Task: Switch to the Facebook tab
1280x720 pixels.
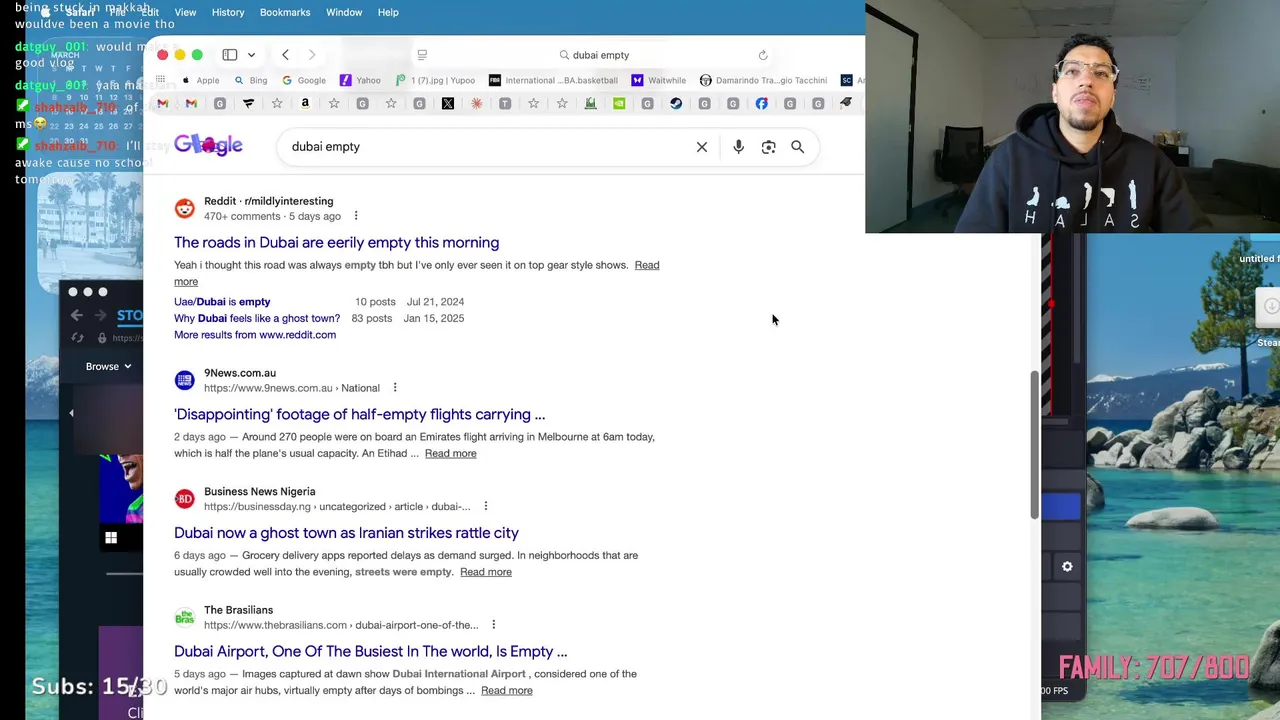Action: 762,103
